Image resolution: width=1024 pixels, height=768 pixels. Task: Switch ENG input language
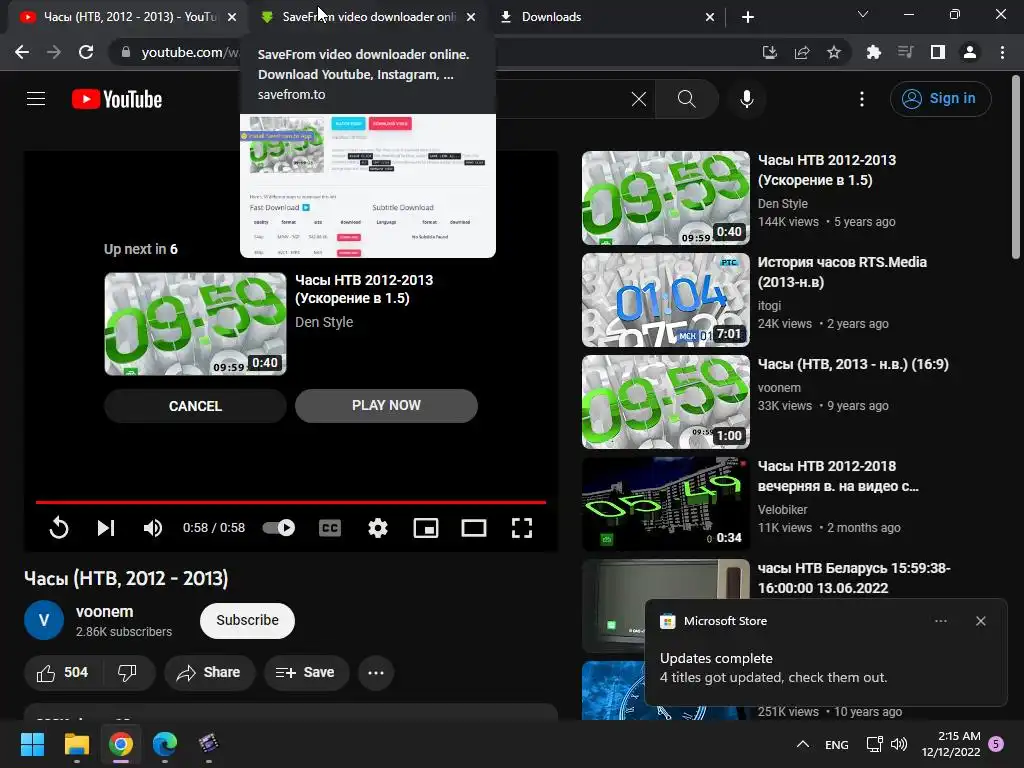click(x=837, y=744)
